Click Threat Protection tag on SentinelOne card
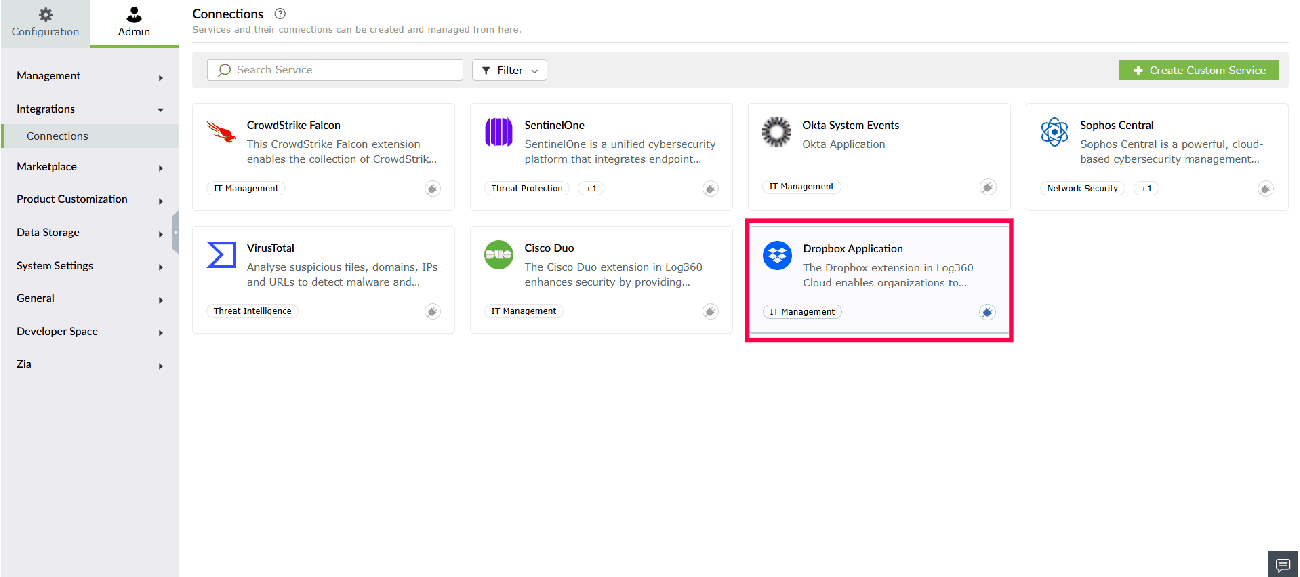 coord(527,188)
